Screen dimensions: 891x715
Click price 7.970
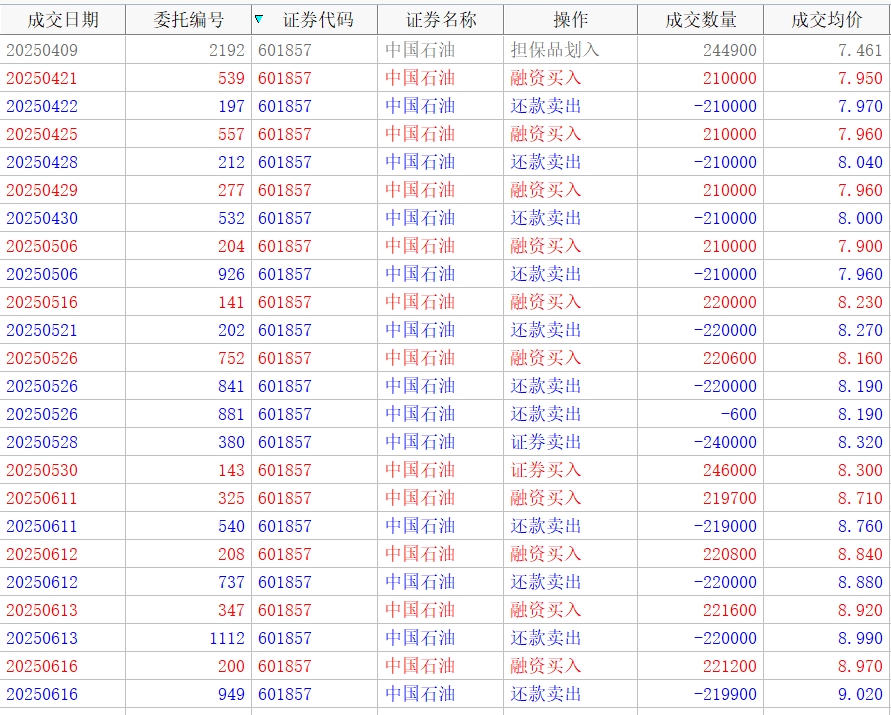[x=860, y=106]
